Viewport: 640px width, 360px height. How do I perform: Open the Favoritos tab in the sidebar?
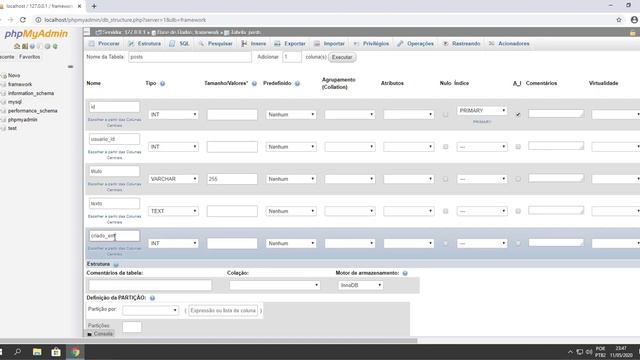[x=29, y=57]
